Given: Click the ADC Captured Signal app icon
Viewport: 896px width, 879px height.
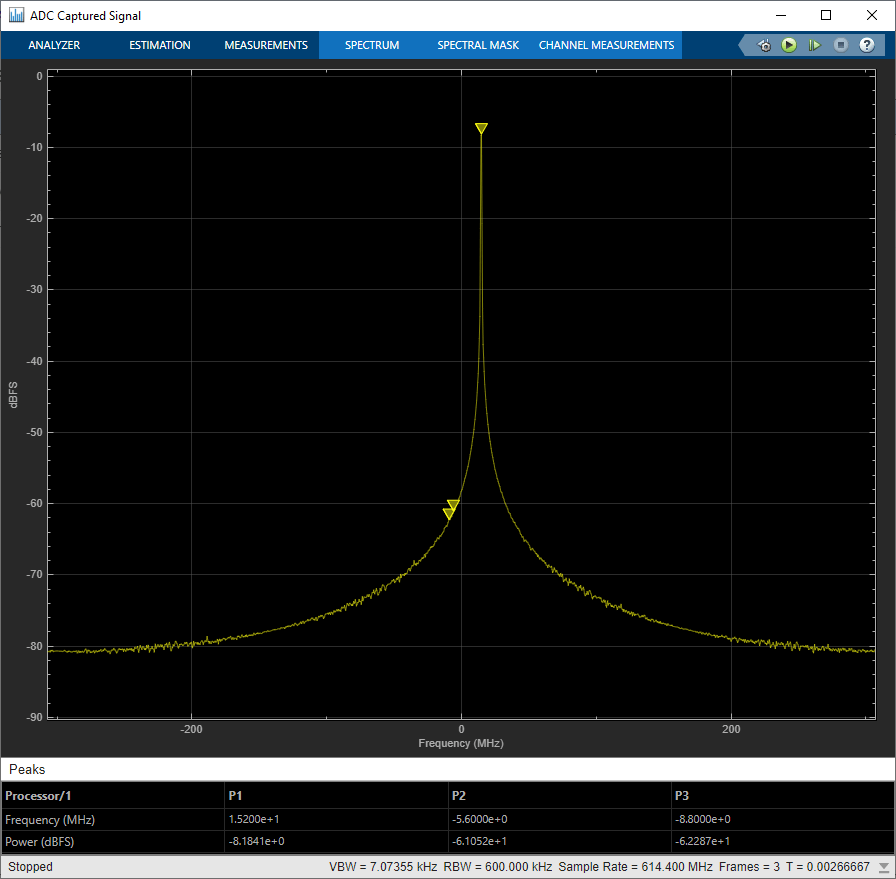Looking at the screenshot, I should coord(17,15).
